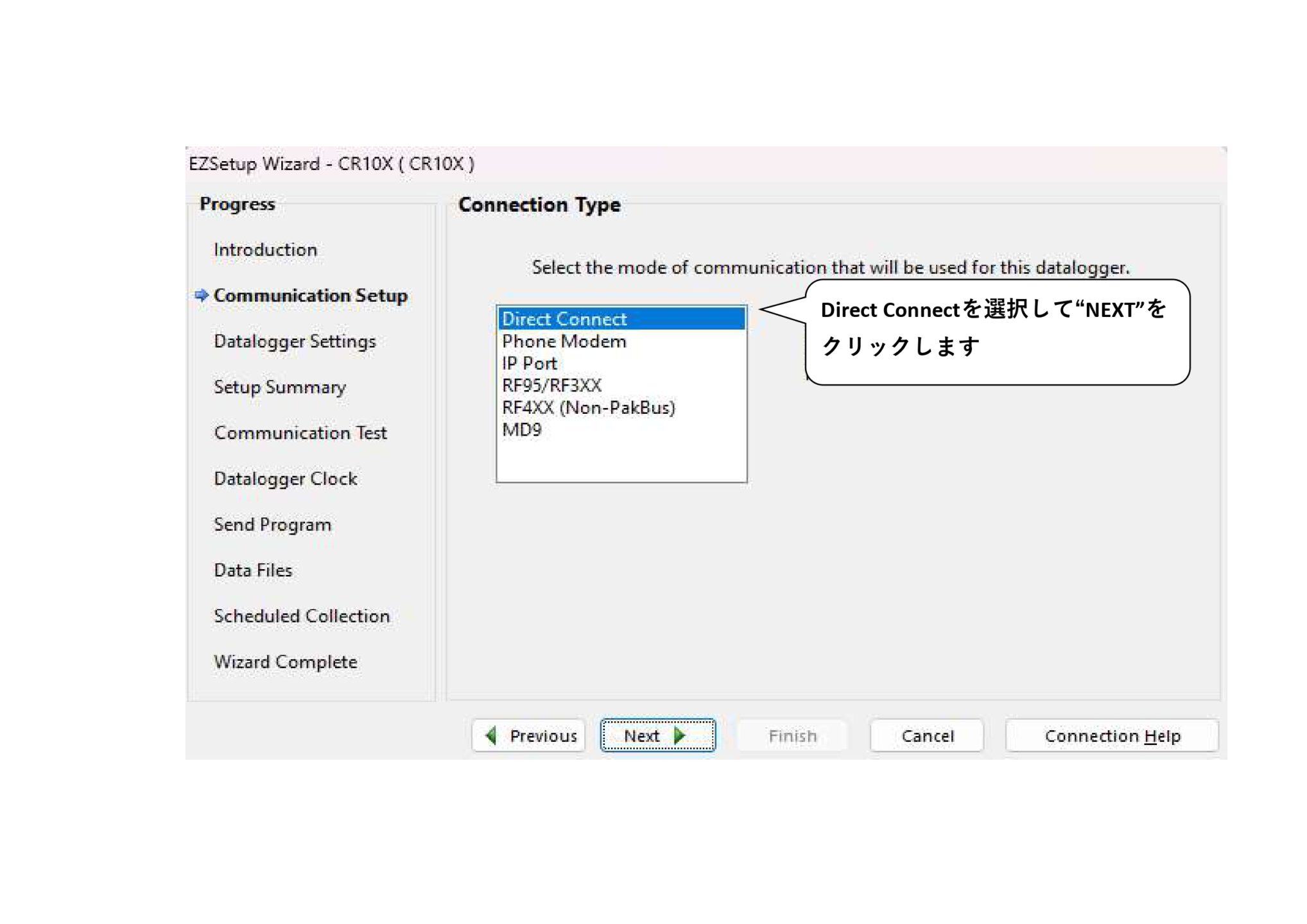Select RF4XX (Non-PakBus) option

pyautogui.click(x=621, y=407)
